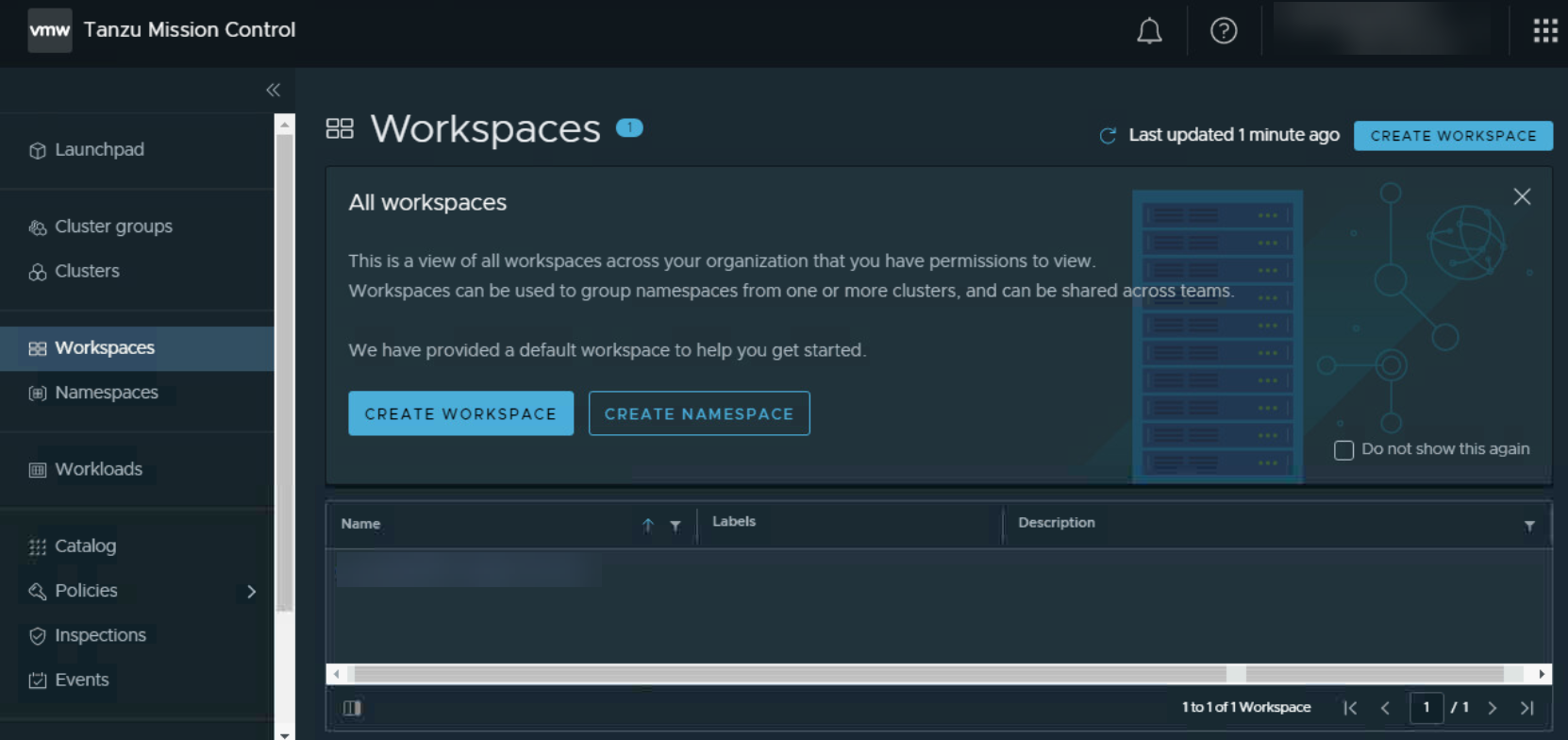Go to the last page of results

click(x=1526, y=708)
